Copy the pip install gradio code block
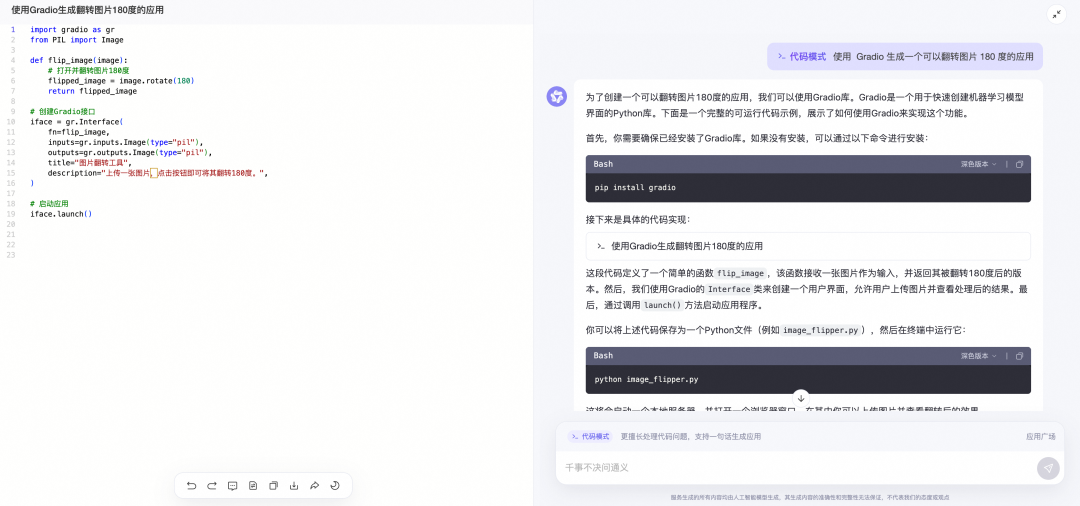Image resolution: width=1080 pixels, height=506 pixels. point(1019,165)
